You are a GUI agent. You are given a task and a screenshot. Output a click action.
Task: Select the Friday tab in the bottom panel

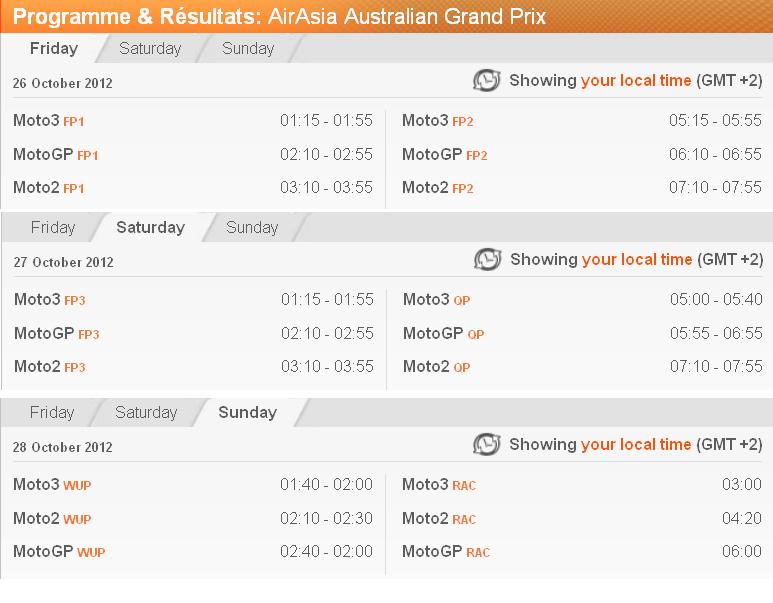click(52, 412)
